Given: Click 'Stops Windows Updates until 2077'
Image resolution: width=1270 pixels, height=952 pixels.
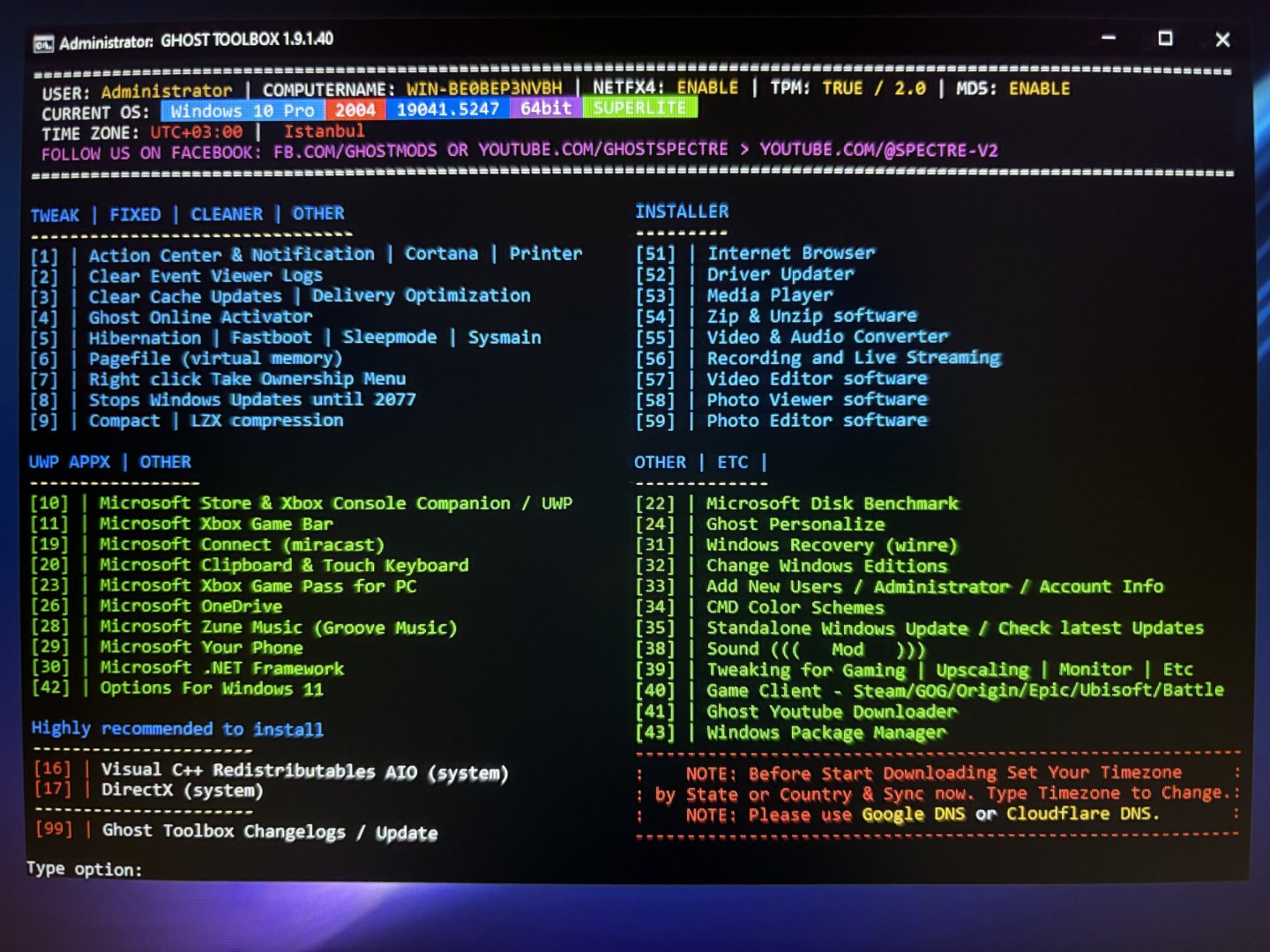Looking at the screenshot, I should [252, 400].
